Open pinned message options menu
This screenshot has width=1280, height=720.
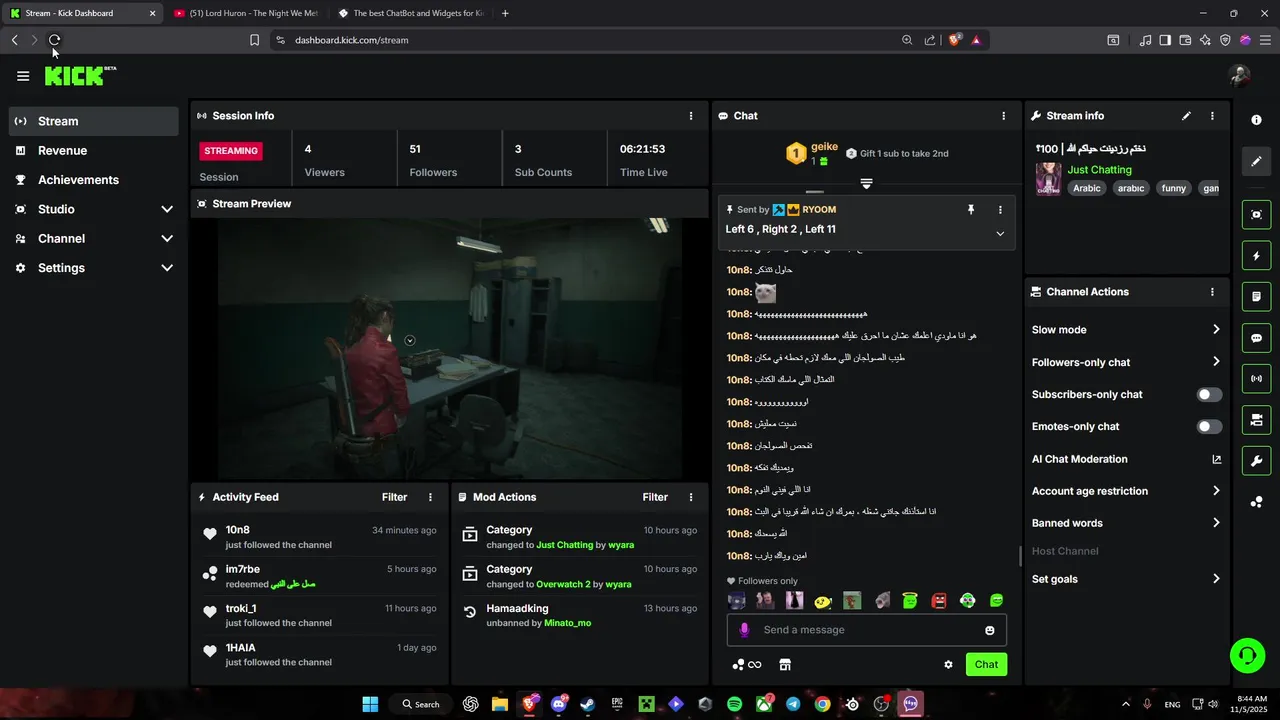1000,210
